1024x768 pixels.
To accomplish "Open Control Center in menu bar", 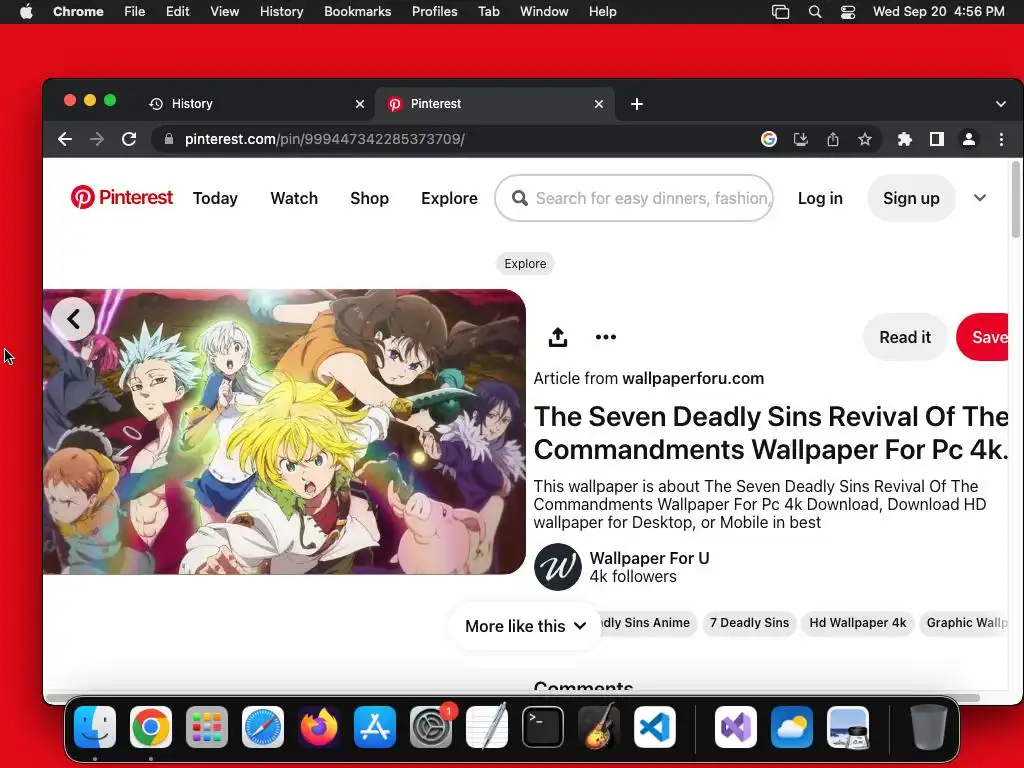I will pos(848,12).
